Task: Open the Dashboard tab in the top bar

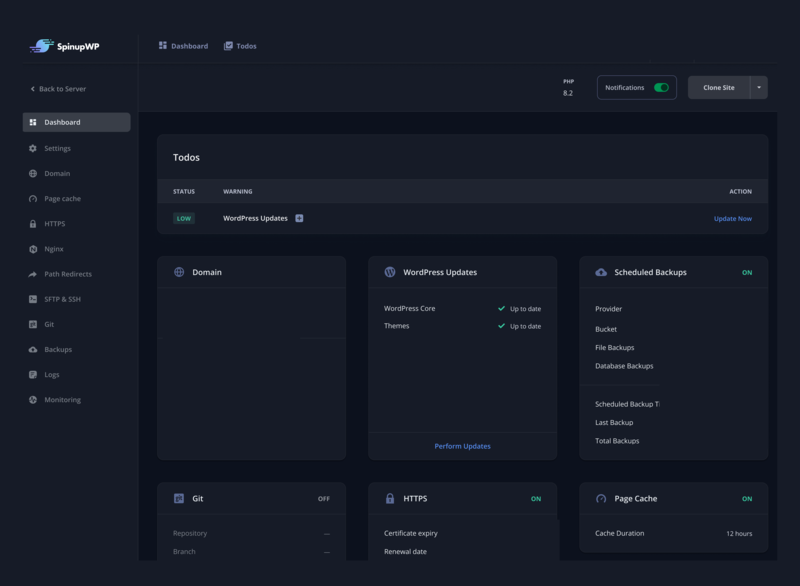Action: 183,46
